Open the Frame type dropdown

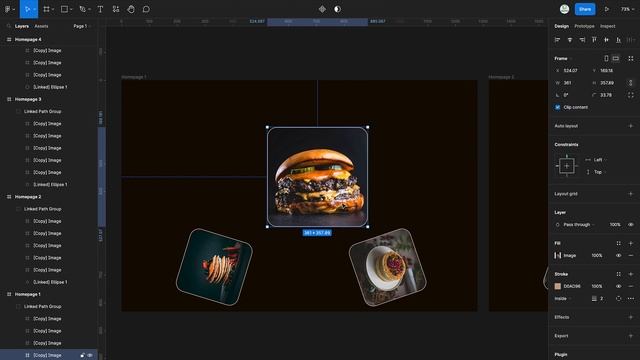(x=563, y=58)
